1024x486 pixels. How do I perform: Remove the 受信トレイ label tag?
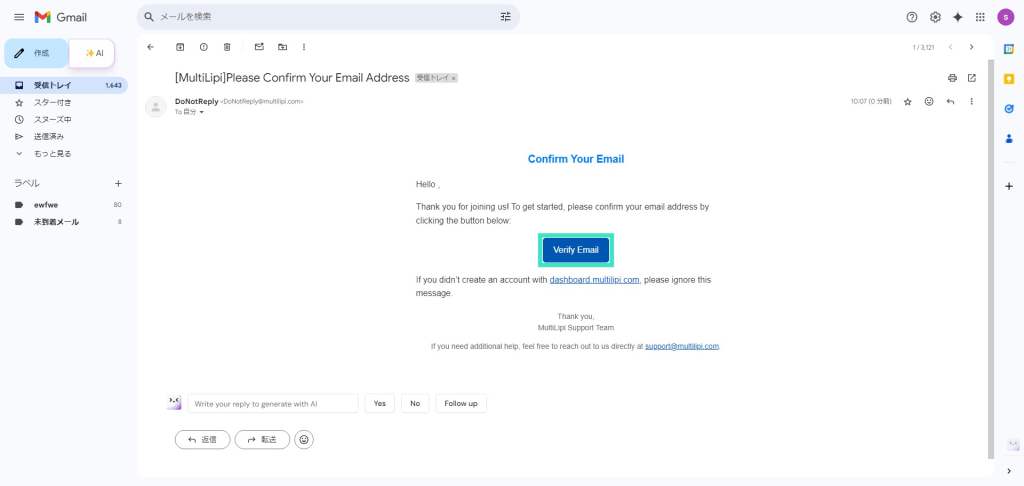coord(453,78)
